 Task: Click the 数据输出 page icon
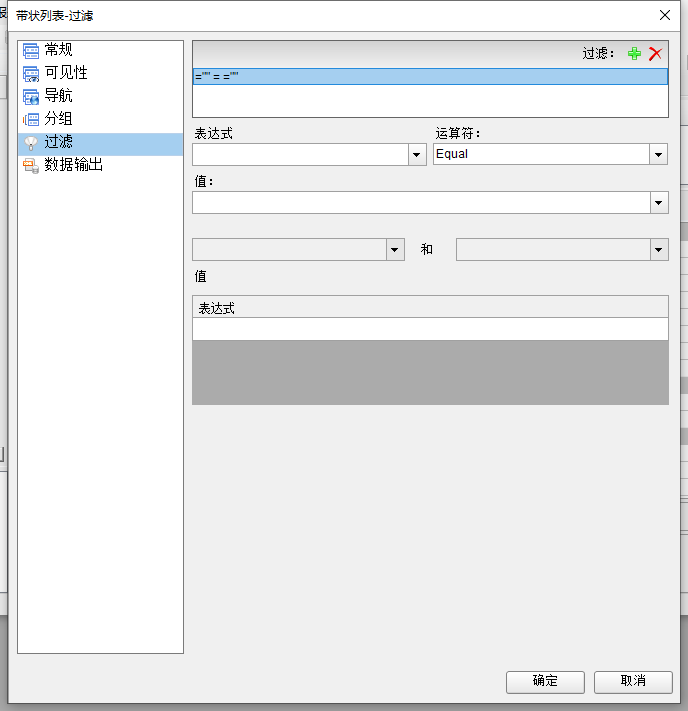tap(31, 166)
